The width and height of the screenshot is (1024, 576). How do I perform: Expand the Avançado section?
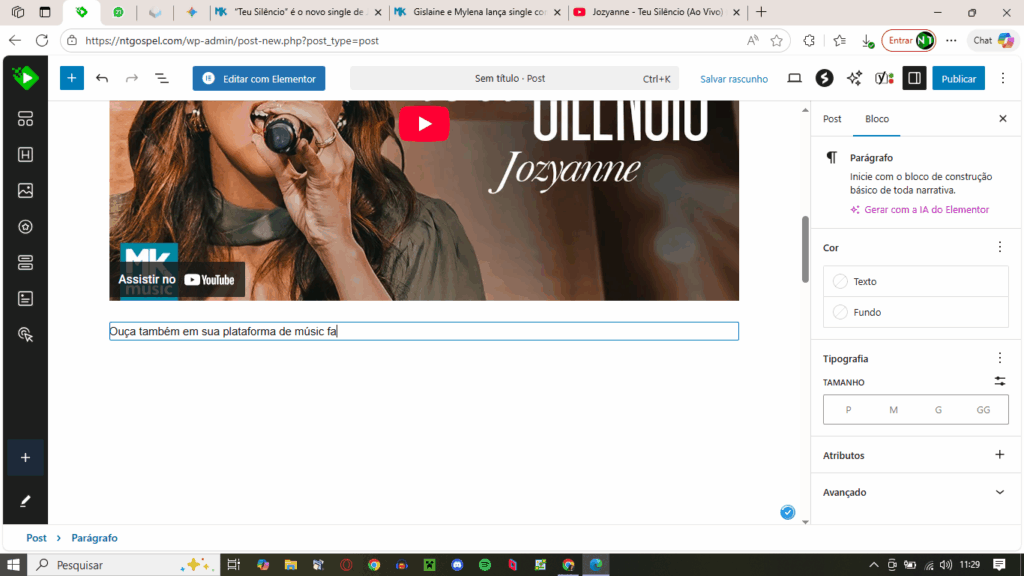coord(914,492)
